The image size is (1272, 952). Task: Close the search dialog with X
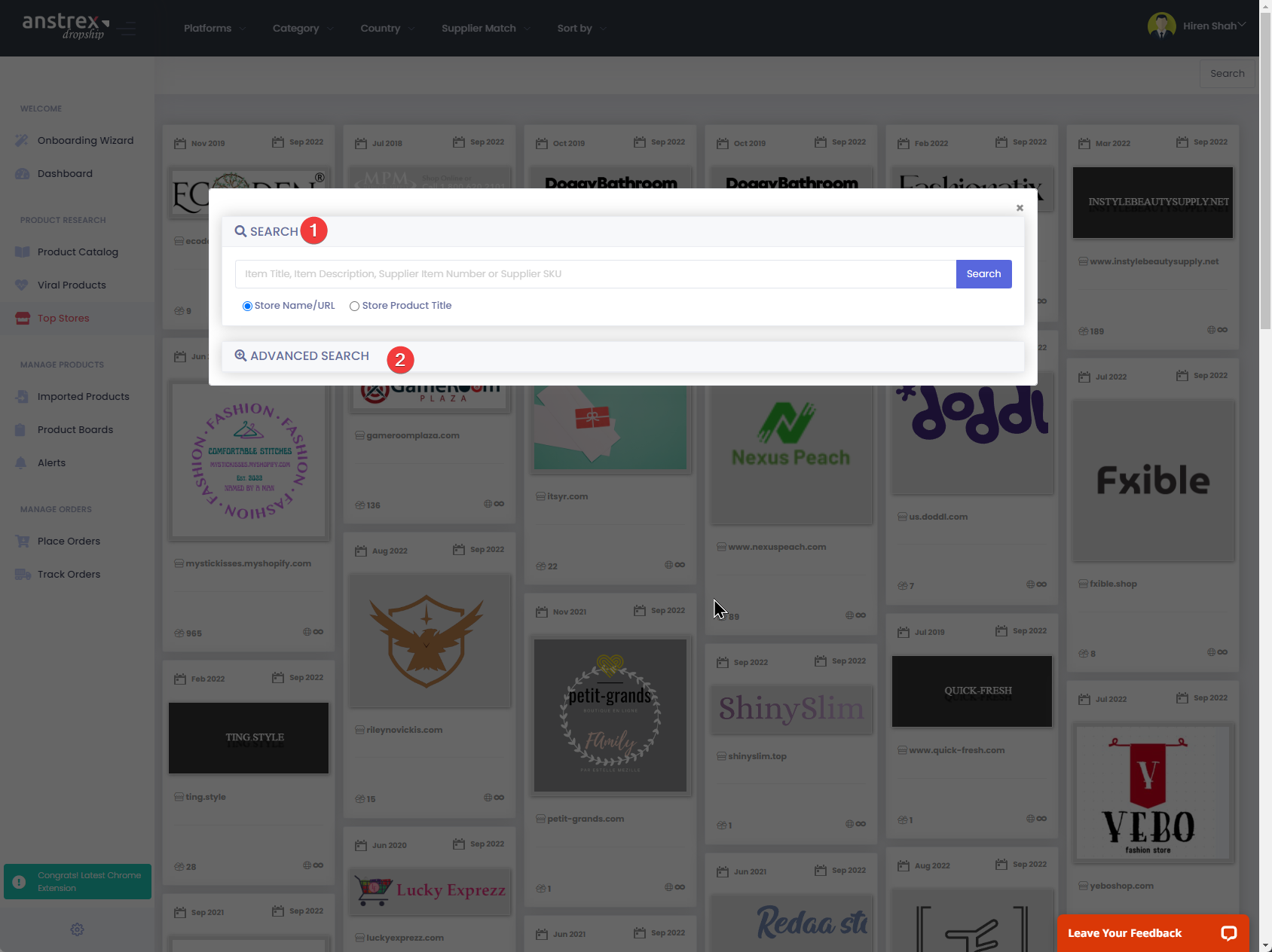(x=1020, y=208)
